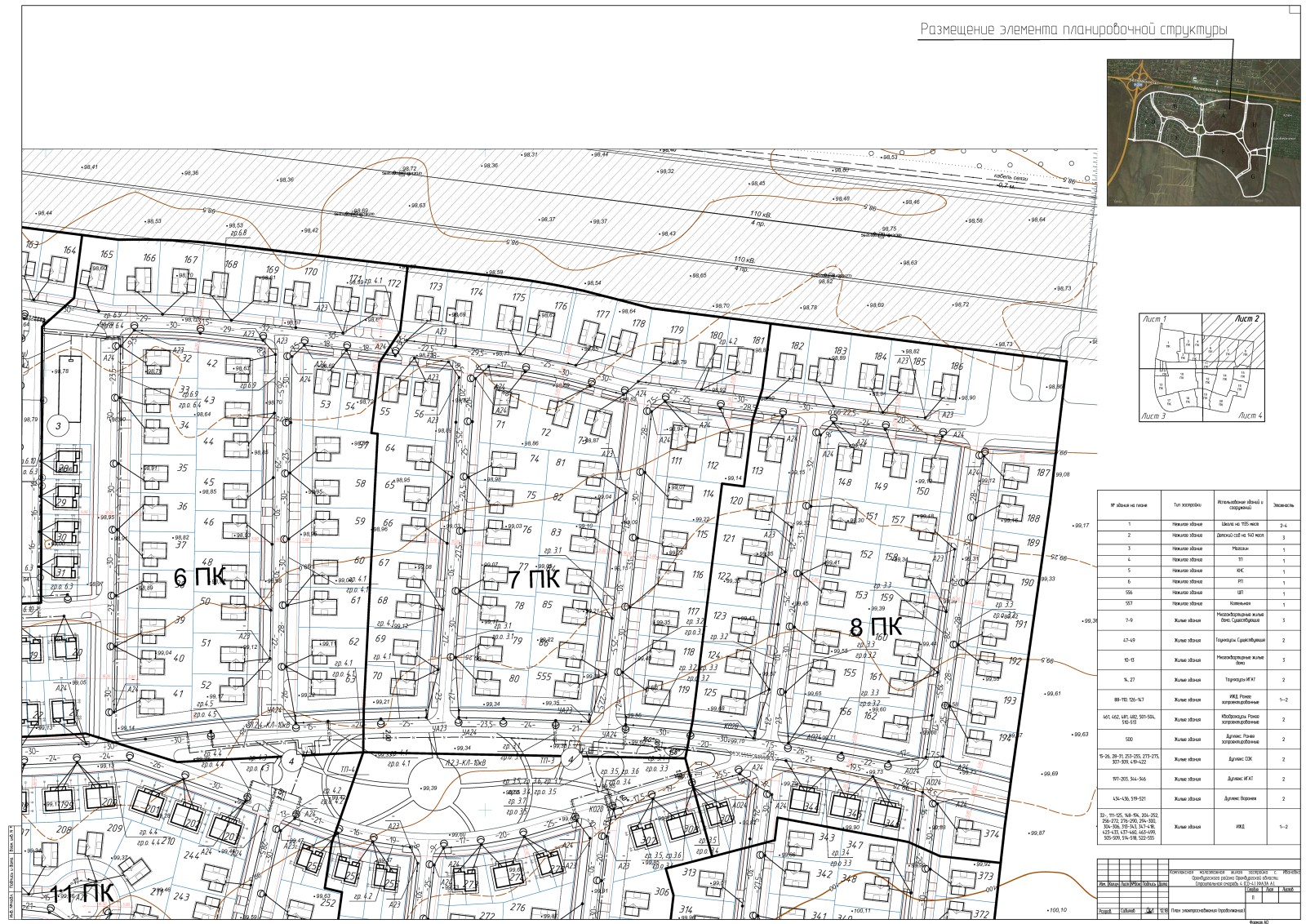Screen dimensions: 1306x924
Task: Click the table cell 'РП'
Action: (x=1241, y=581)
